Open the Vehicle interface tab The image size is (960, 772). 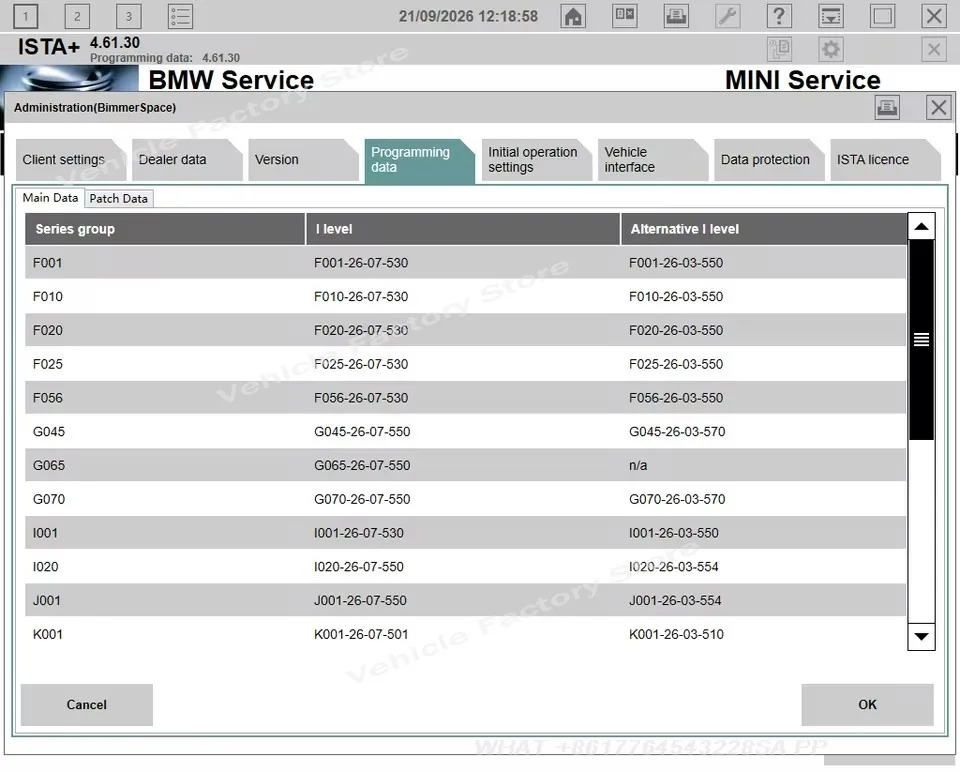coord(652,160)
